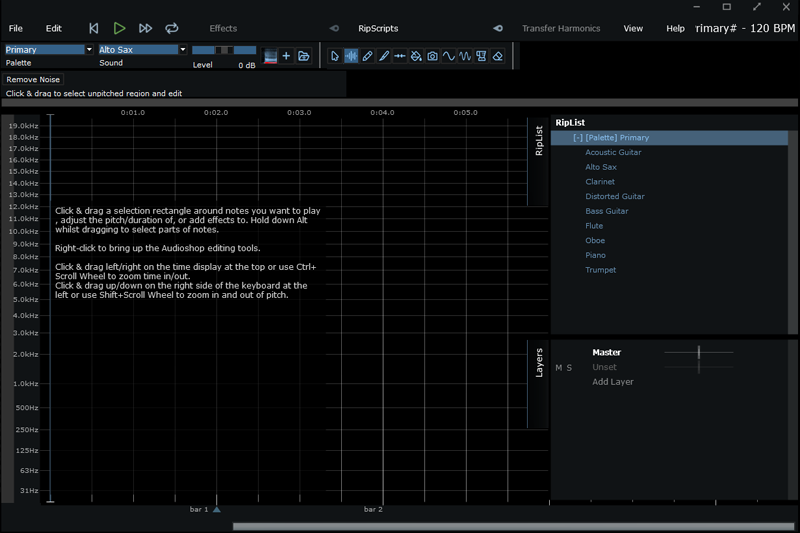Select the arrow pointer selection tool
Screen dimensions: 800x533
[x=335, y=56]
